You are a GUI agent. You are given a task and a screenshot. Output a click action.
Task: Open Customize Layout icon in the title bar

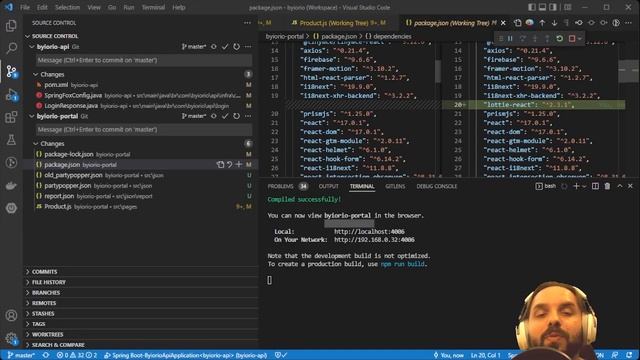[568, 7]
